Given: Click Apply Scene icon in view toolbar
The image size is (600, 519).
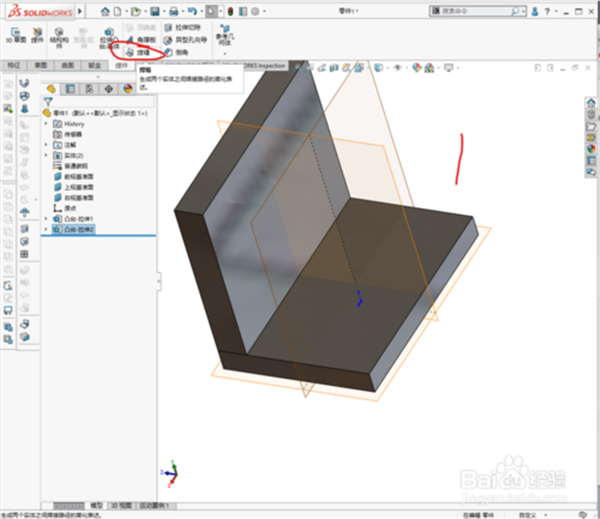Looking at the screenshot, I should pyautogui.click(x=429, y=68).
